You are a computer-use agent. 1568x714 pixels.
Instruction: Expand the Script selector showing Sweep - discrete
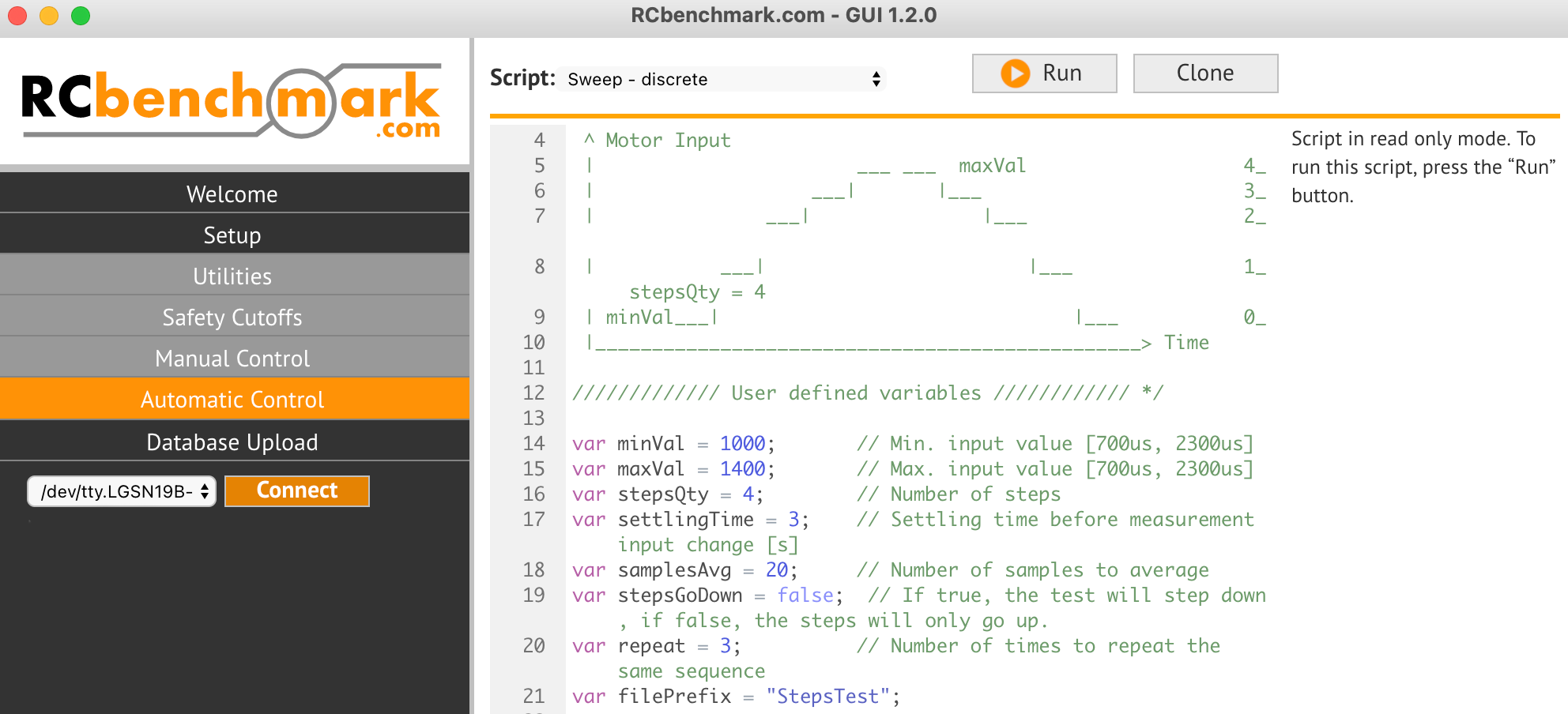coord(722,79)
